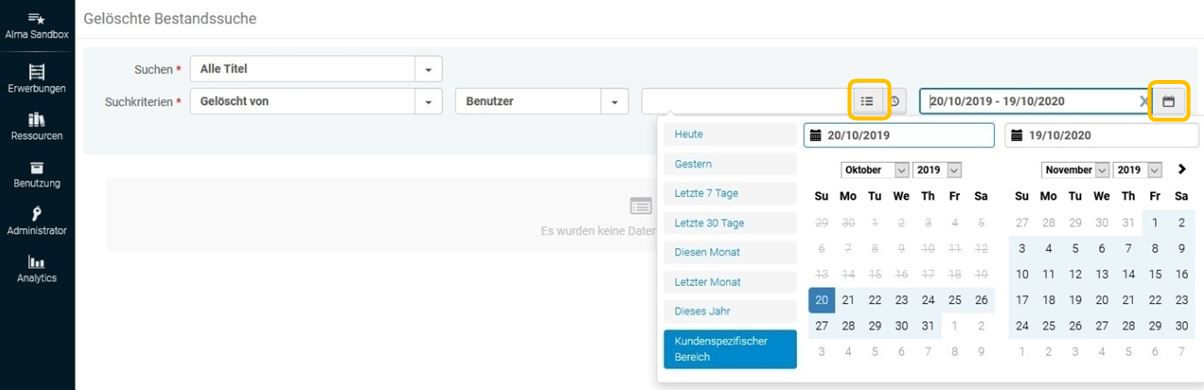1204x390 pixels.
Task: Open the right calendar's 2019 year selector
Action: (1138, 170)
